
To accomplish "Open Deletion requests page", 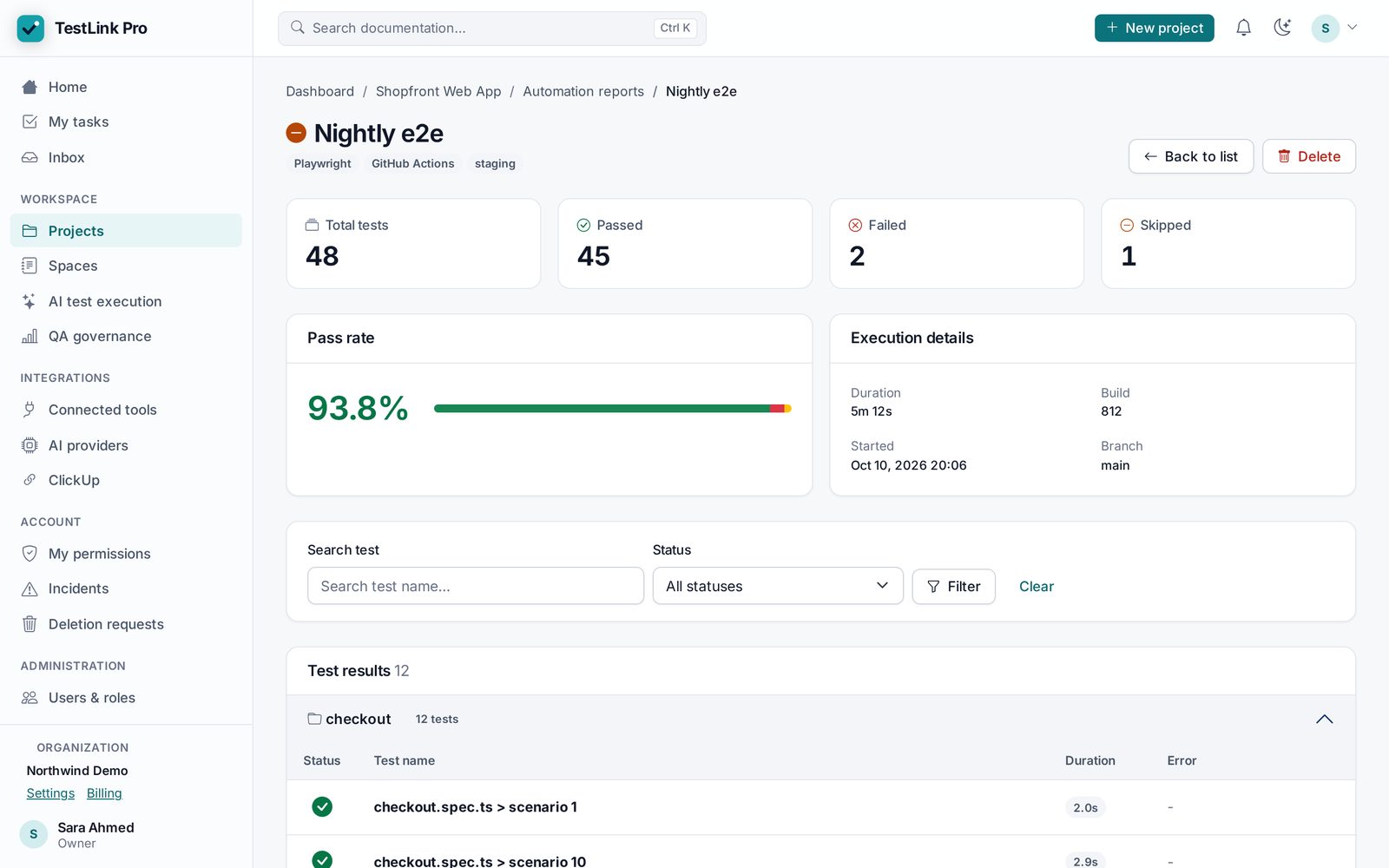I will click(126, 624).
